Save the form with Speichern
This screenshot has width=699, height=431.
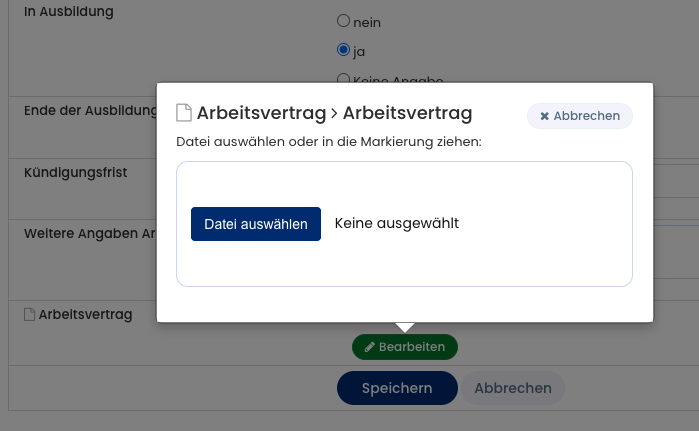pos(397,388)
